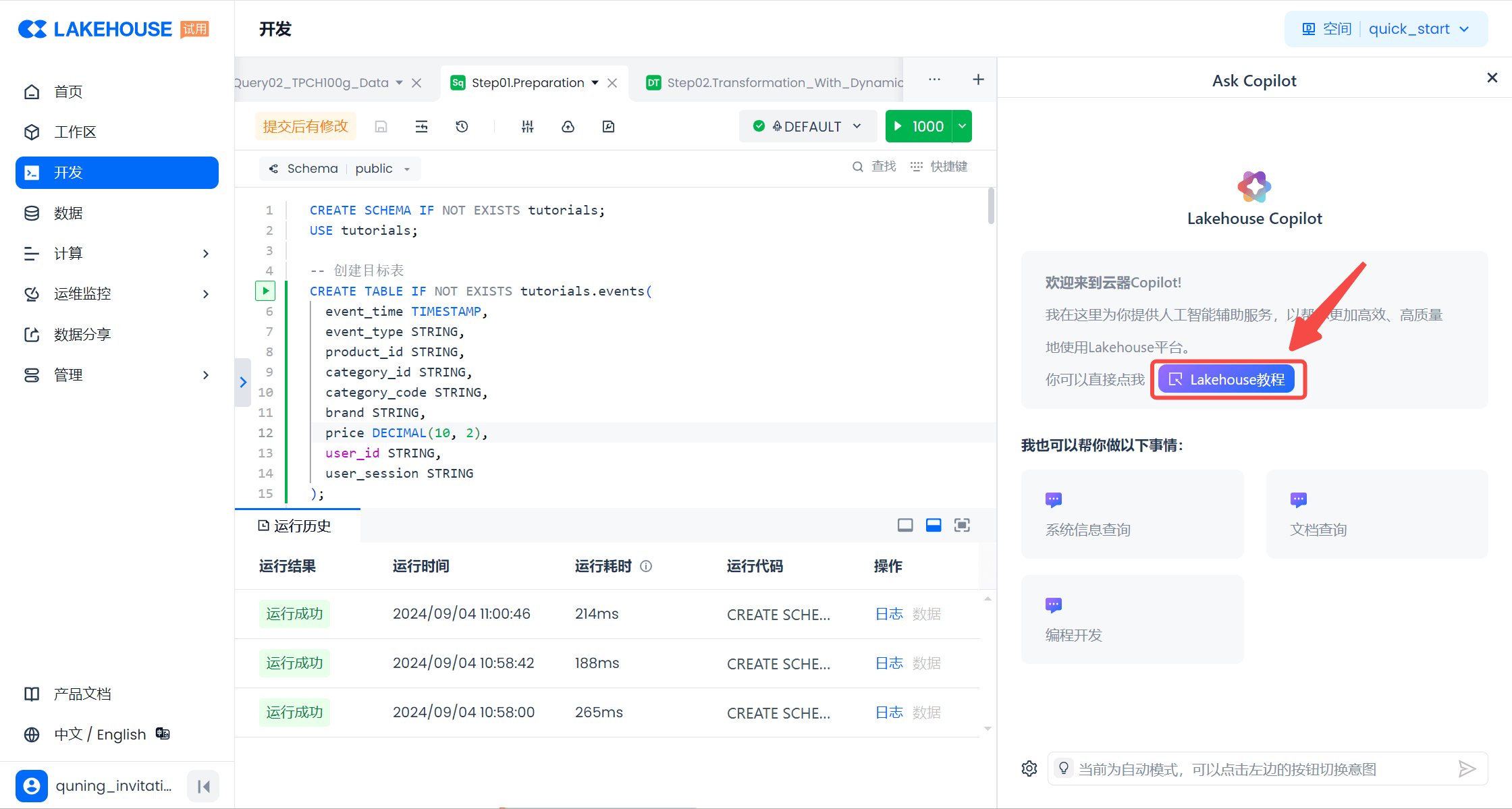
Task: Open Copilot settings gear icon
Action: click(1029, 769)
